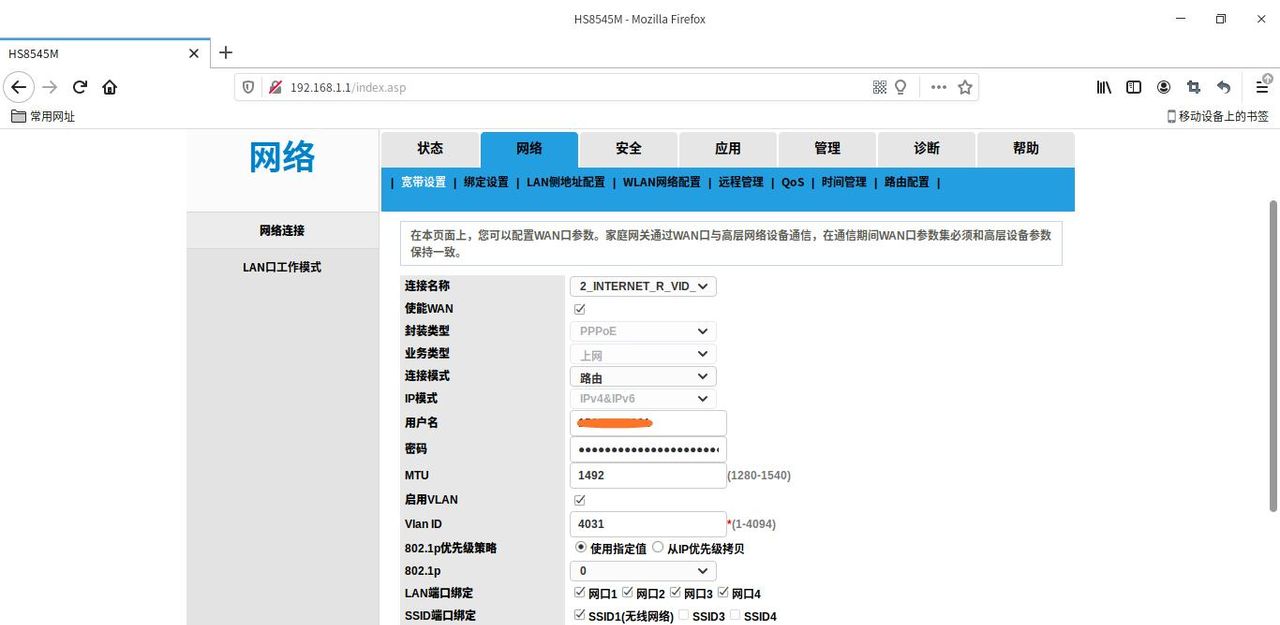Open the 远程管理 submenu link
1280x625 pixels.
click(x=741, y=182)
